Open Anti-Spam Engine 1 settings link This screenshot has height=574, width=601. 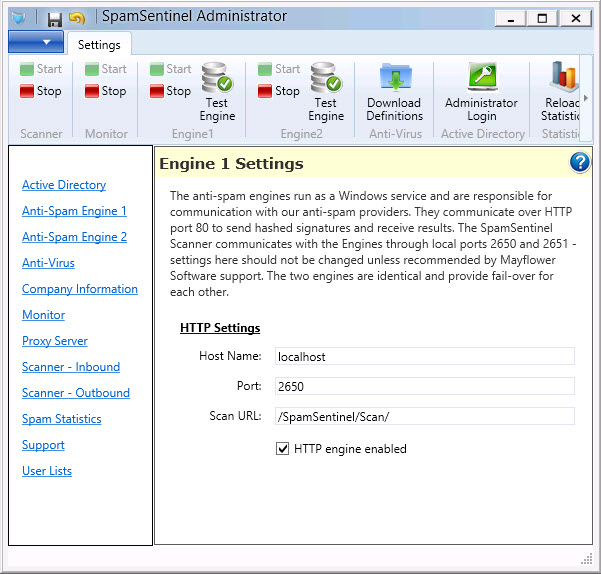pos(74,211)
